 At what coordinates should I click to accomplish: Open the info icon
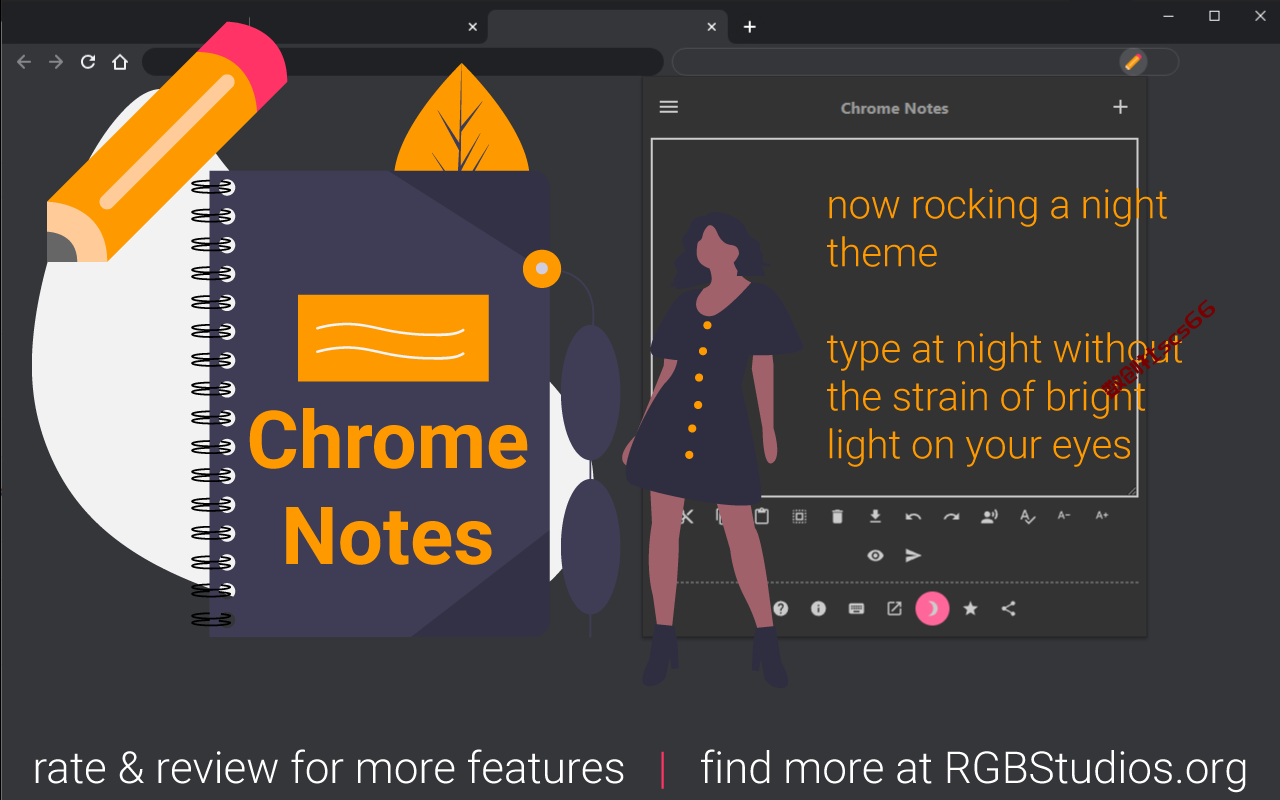[x=818, y=608]
